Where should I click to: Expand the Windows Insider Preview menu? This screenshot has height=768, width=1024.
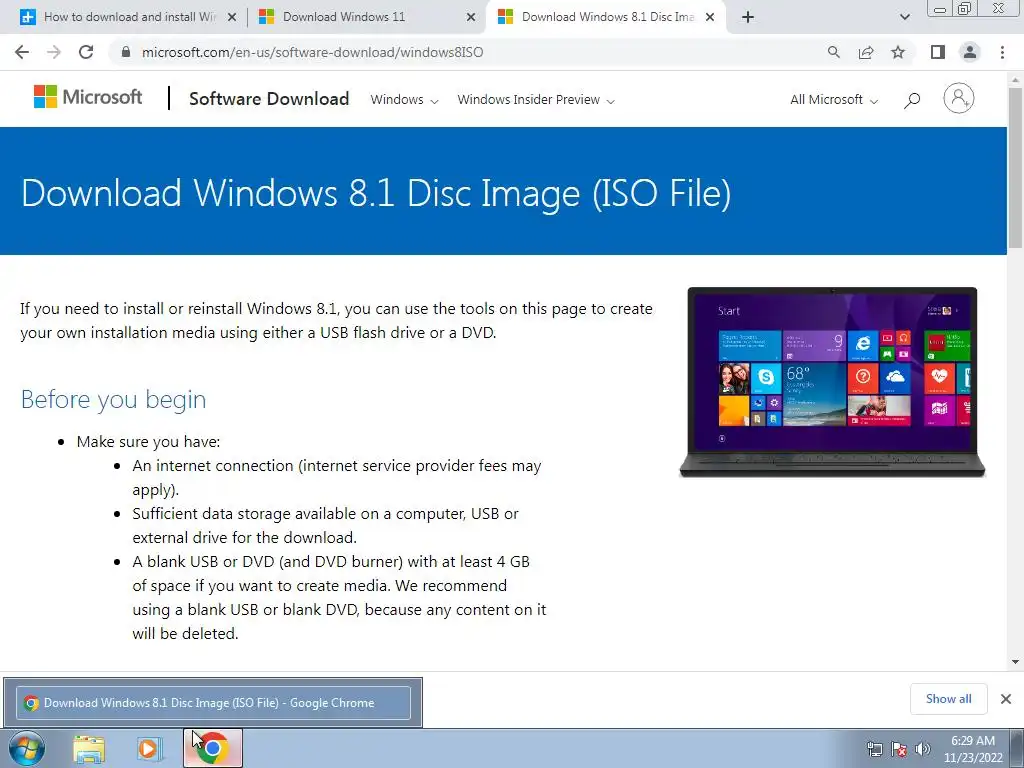click(x=536, y=100)
